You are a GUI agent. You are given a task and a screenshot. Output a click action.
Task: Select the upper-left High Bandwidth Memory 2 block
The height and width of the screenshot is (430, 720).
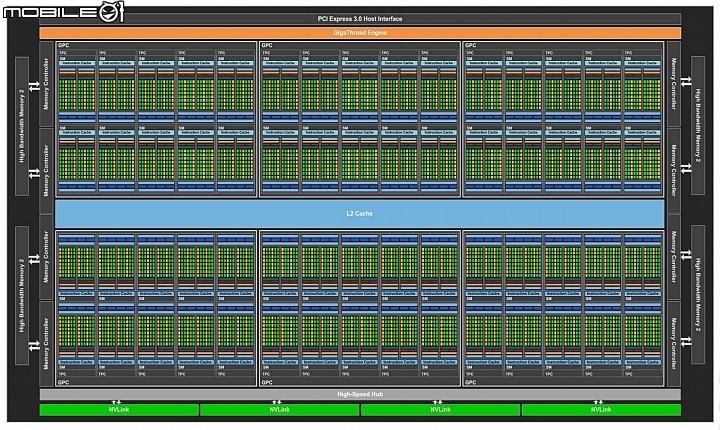22,126
